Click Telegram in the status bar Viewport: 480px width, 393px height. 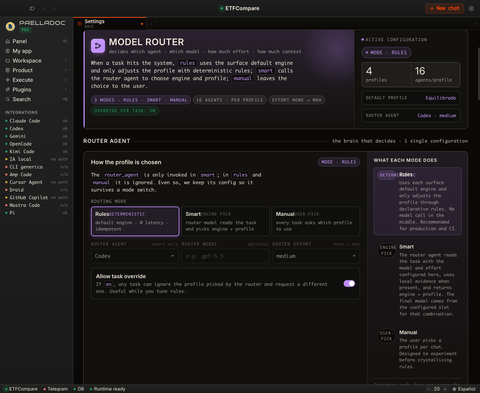tap(56, 389)
